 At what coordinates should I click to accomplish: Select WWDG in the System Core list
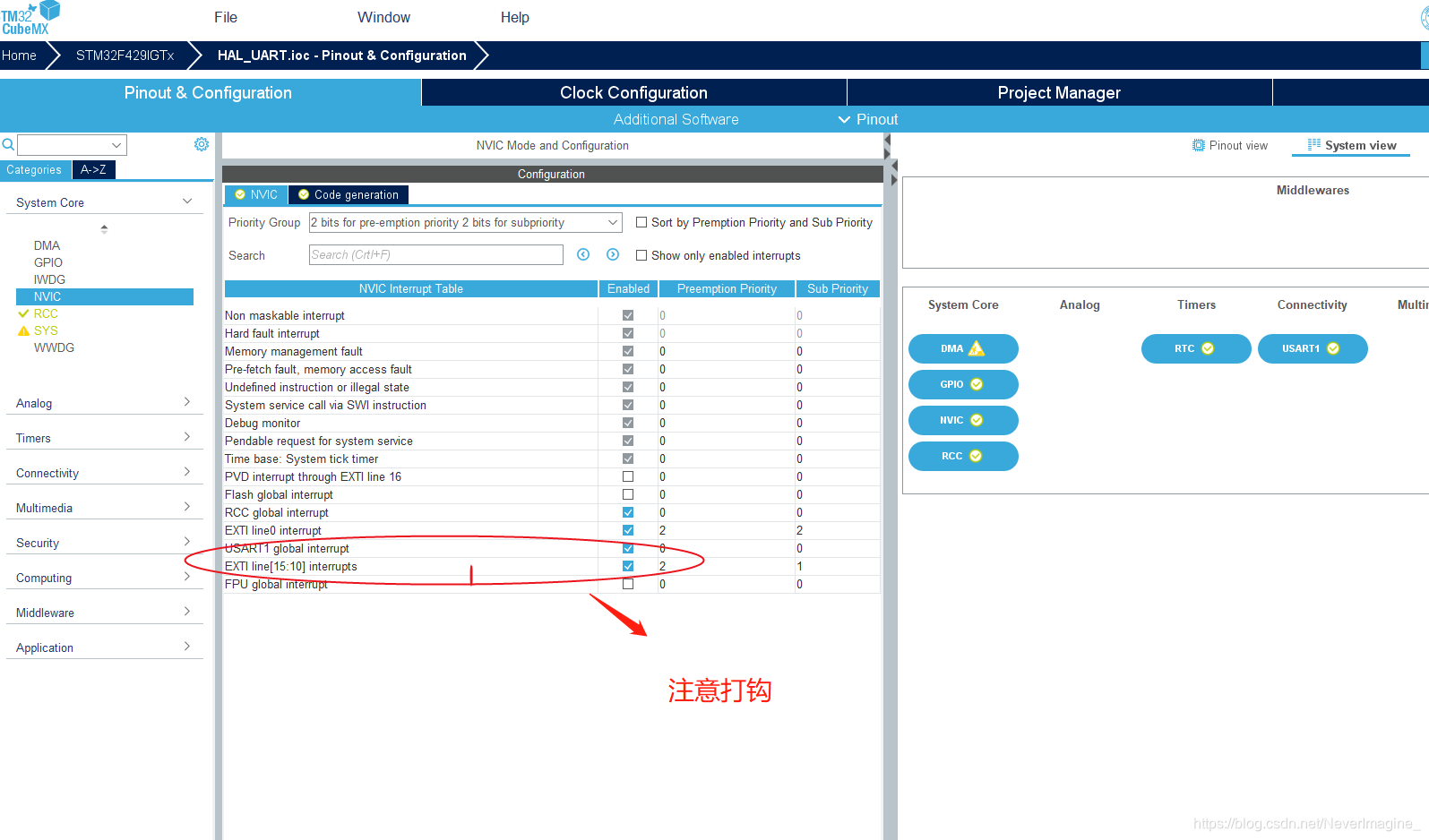pos(54,347)
